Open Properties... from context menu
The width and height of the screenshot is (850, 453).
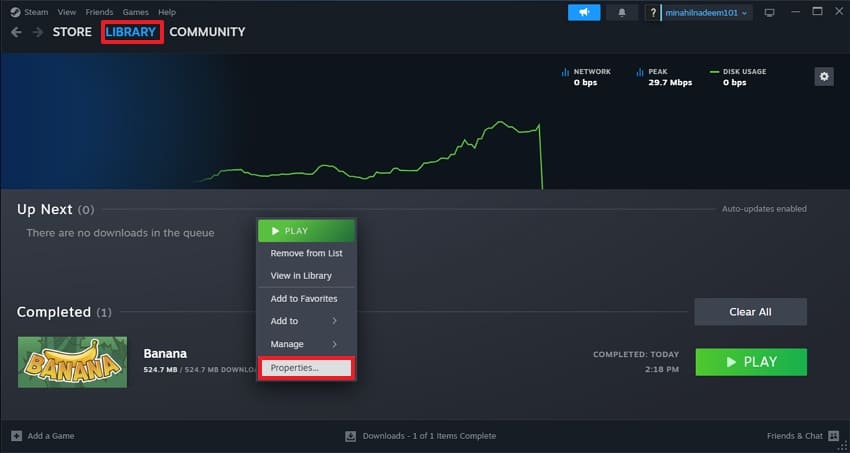(x=306, y=368)
